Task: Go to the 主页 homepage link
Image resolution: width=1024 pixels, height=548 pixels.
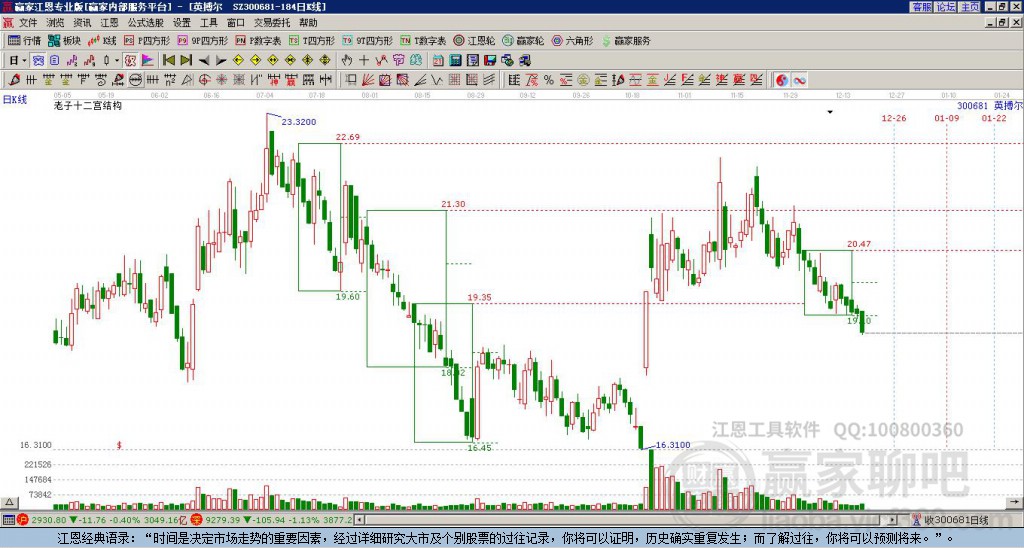Action: tap(970, 7)
